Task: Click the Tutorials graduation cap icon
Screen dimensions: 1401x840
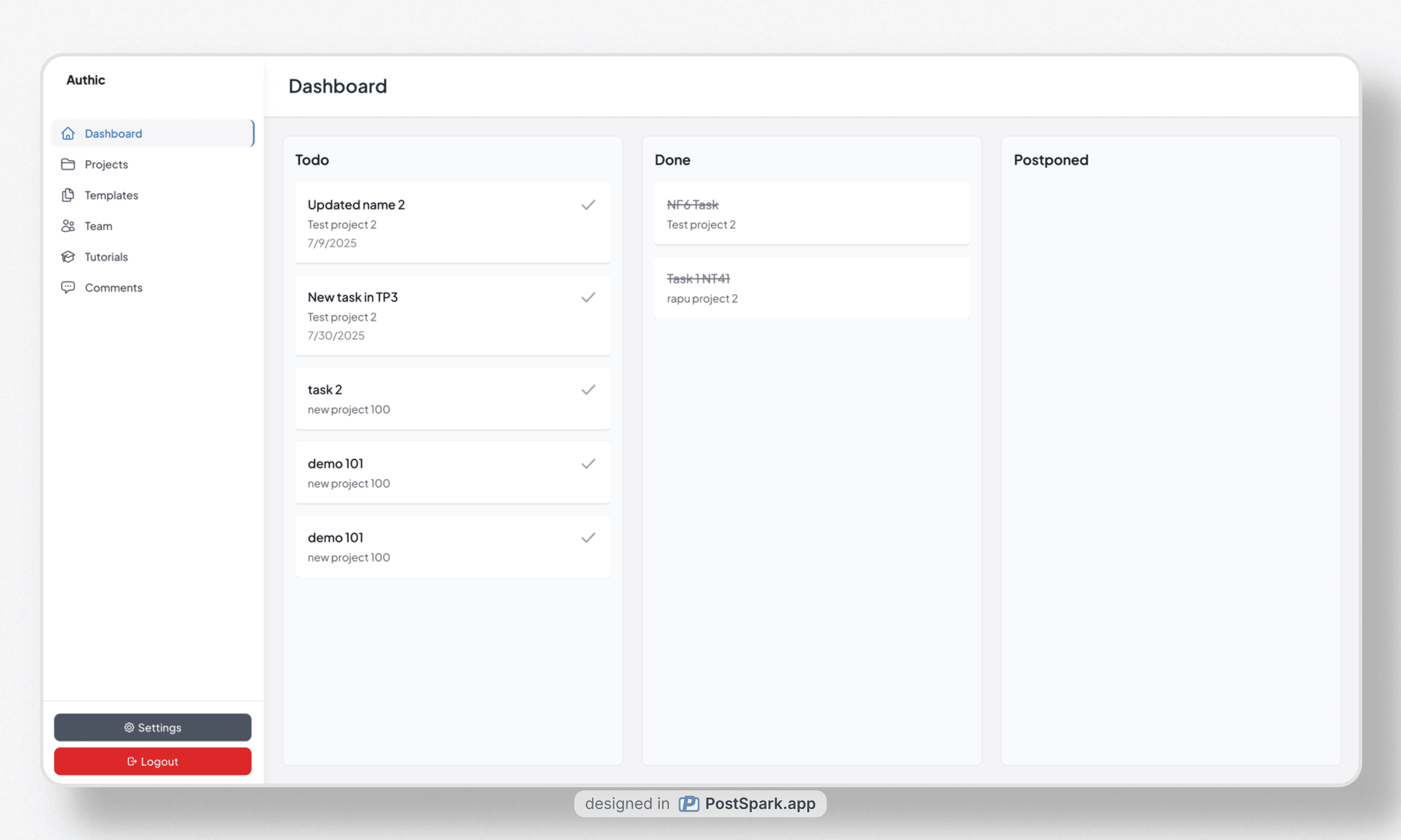Action: [68, 257]
